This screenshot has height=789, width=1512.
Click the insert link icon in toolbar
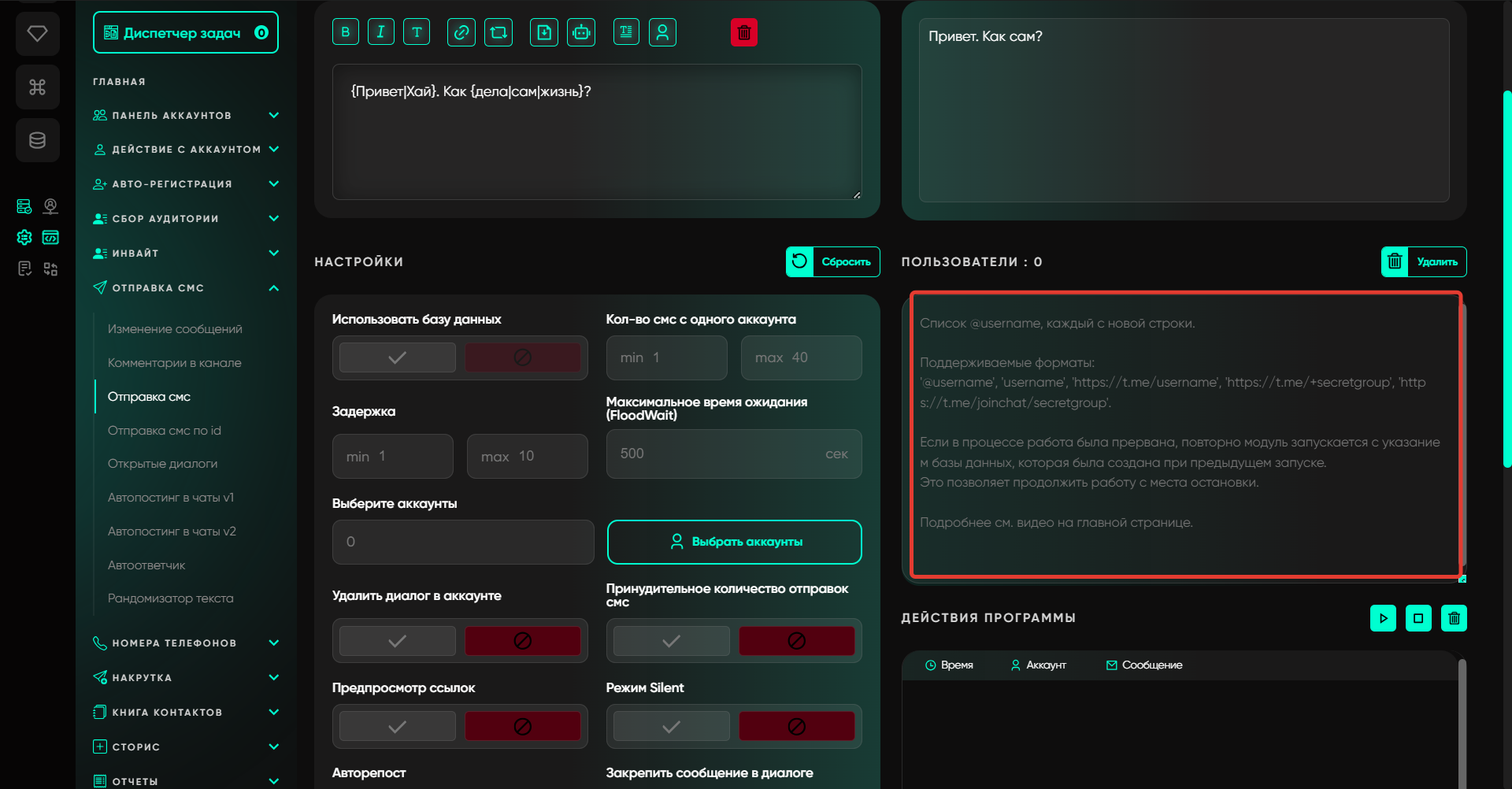461,32
